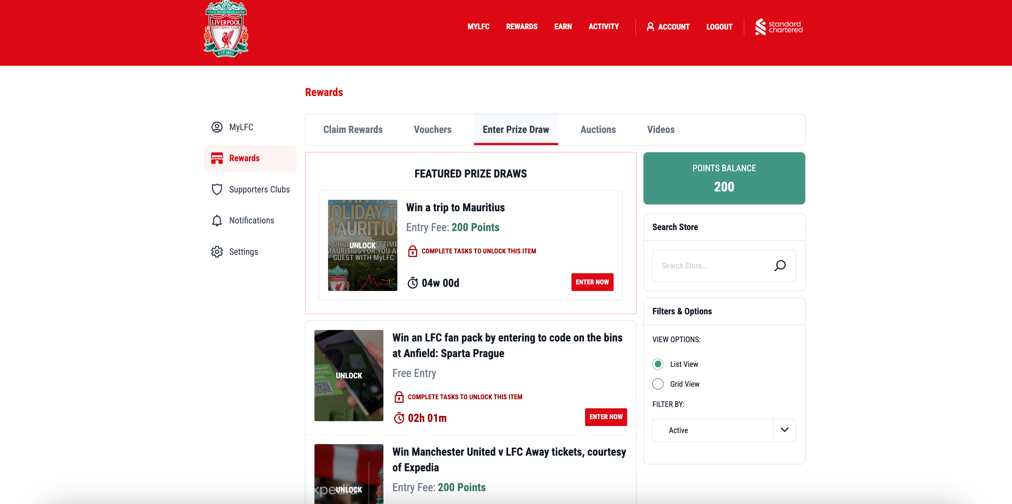Click LOGOUT in the header
This screenshot has width=1012, height=504.
tap(719, 27)
